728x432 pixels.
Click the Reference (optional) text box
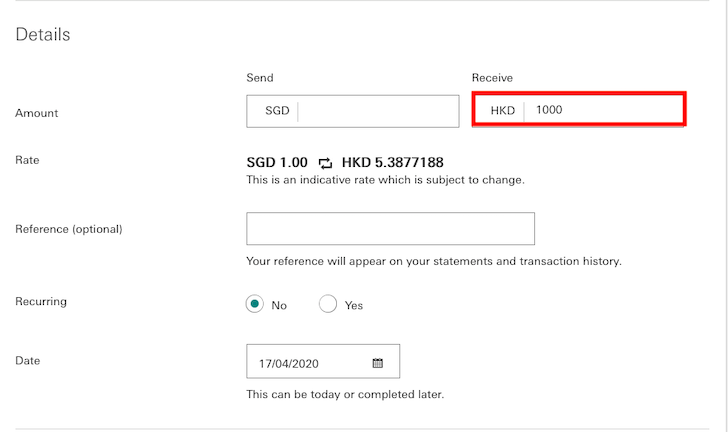(x=390, y=229)
